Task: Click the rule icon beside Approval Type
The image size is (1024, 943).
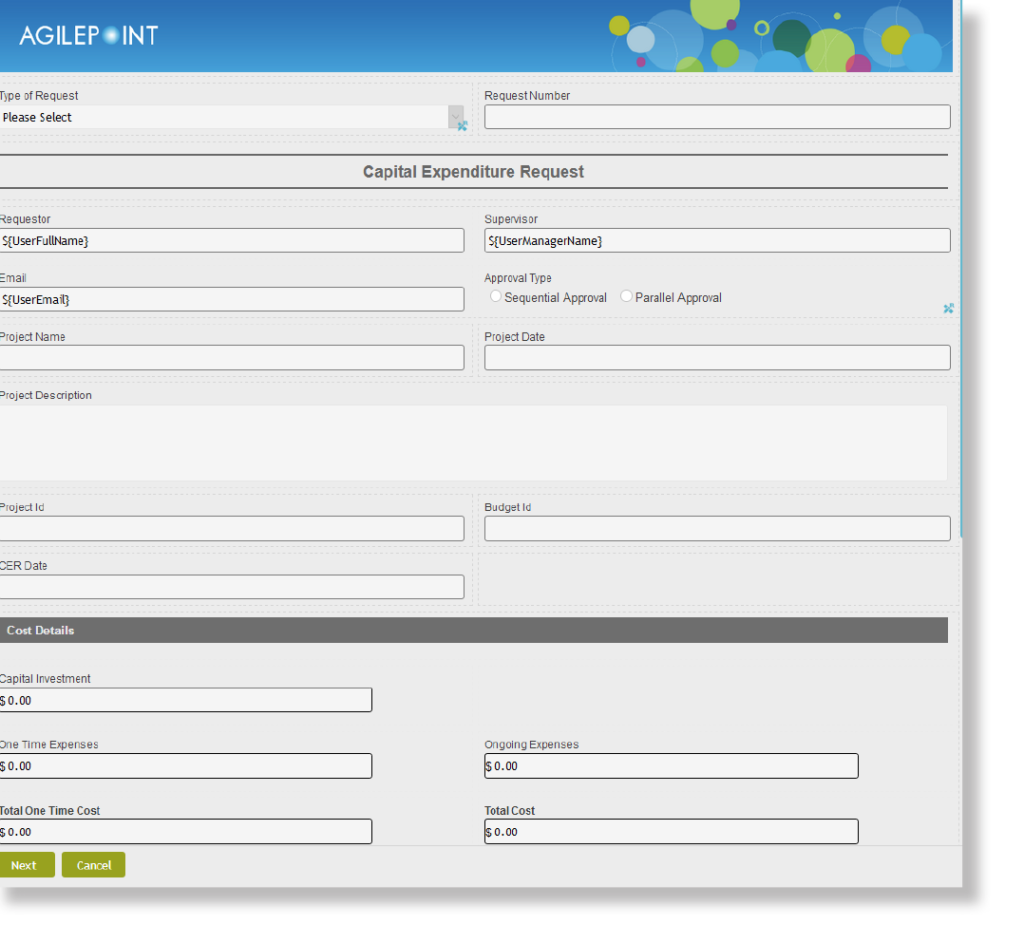Action: pyautogui.click(x=948, y=308)
